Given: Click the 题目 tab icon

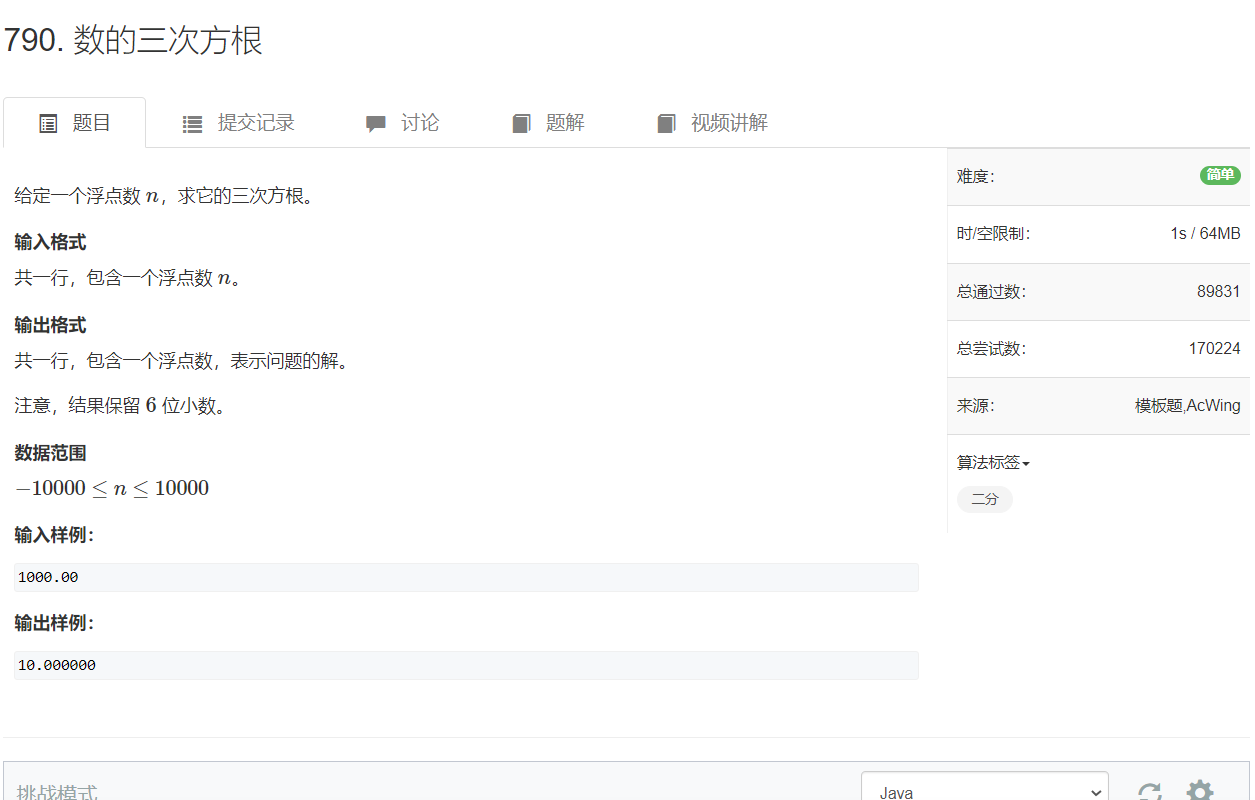Looking at the screenshot, I should [x=48, y=121].
